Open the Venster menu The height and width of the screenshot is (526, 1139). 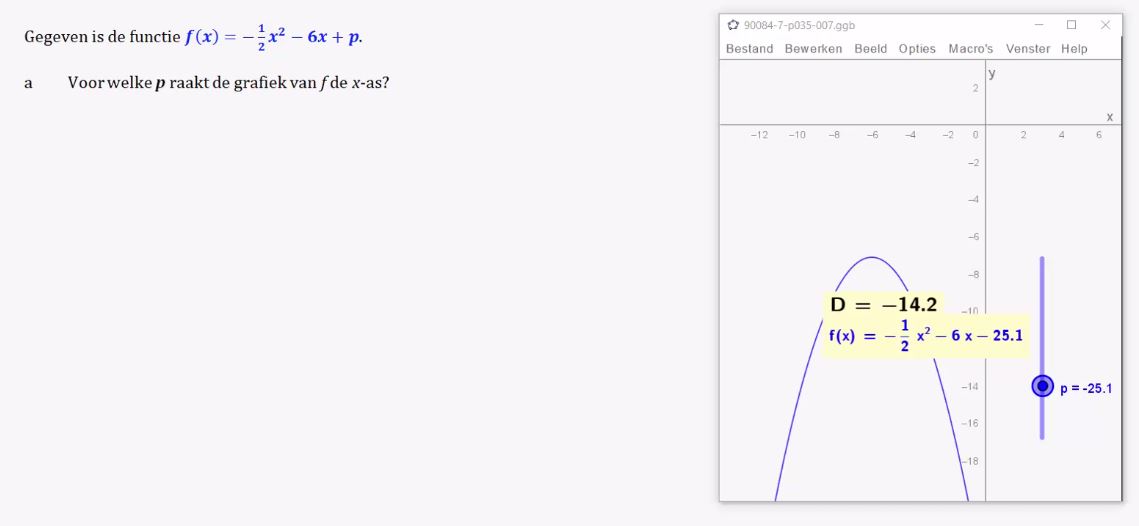tap(1028, 49)
